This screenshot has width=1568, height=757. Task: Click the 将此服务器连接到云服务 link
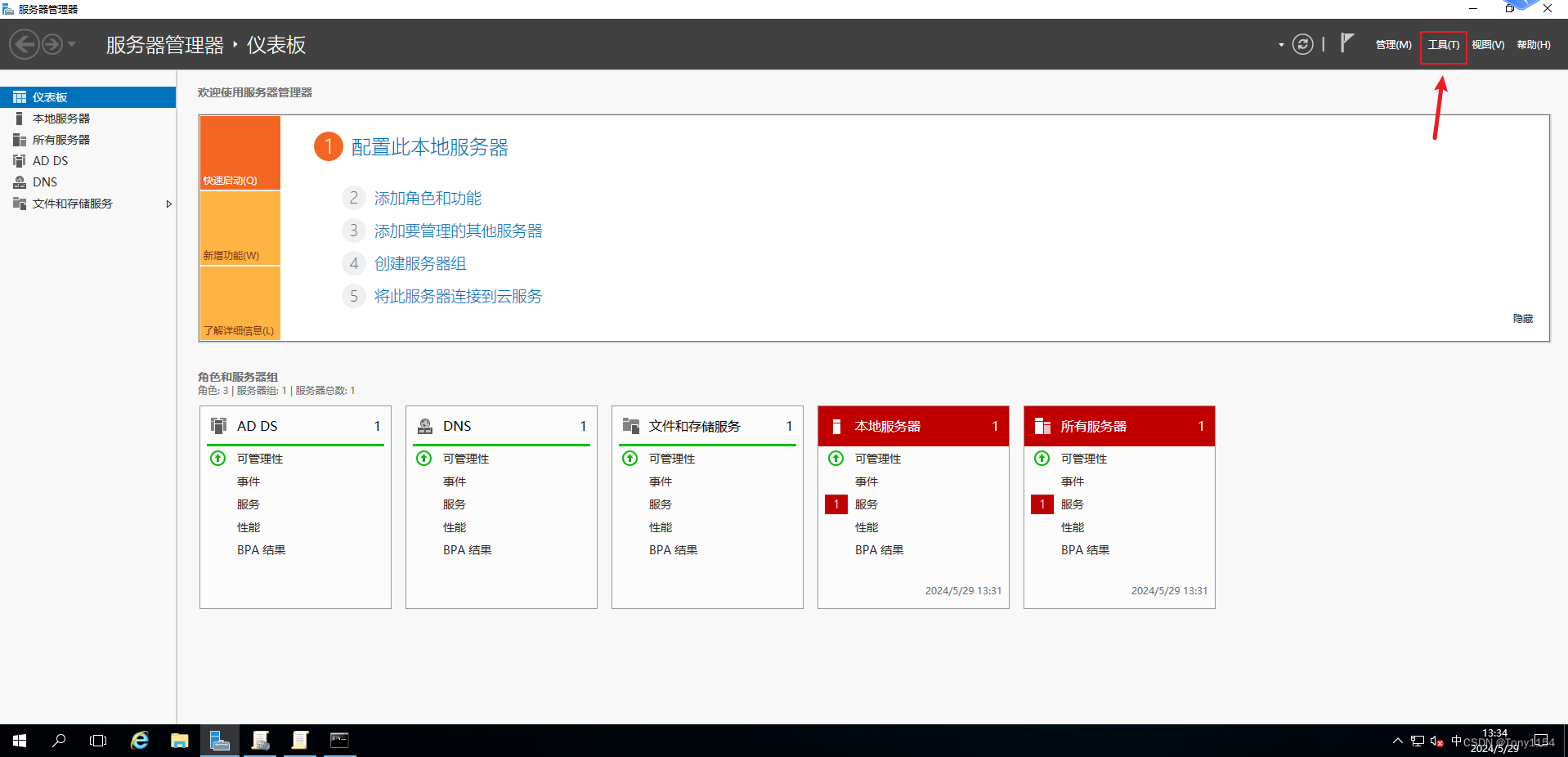(x=459, y=297)
